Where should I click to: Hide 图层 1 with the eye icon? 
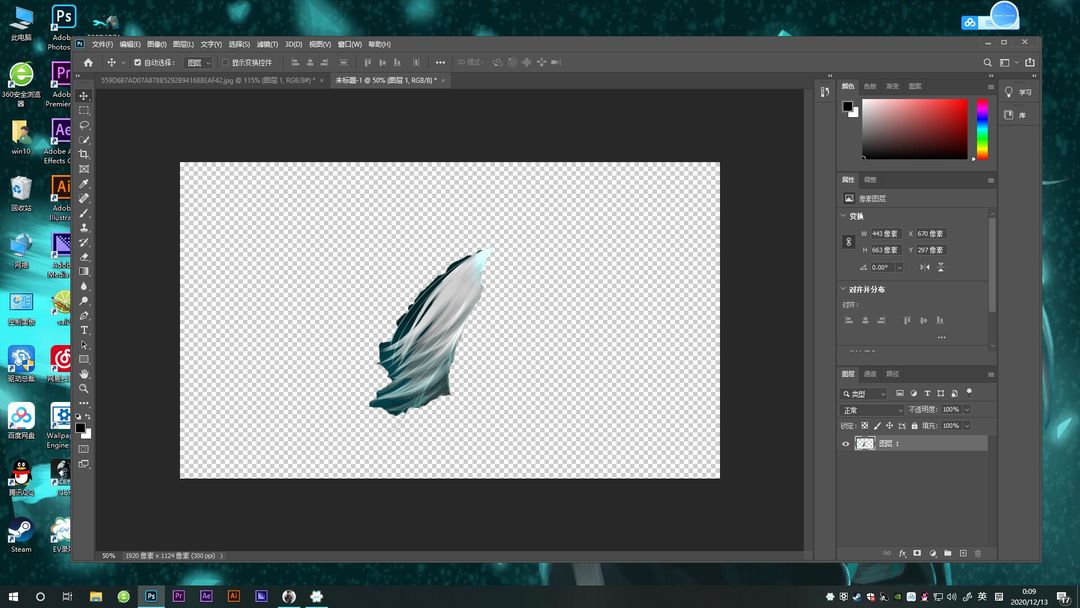point(846,444)
